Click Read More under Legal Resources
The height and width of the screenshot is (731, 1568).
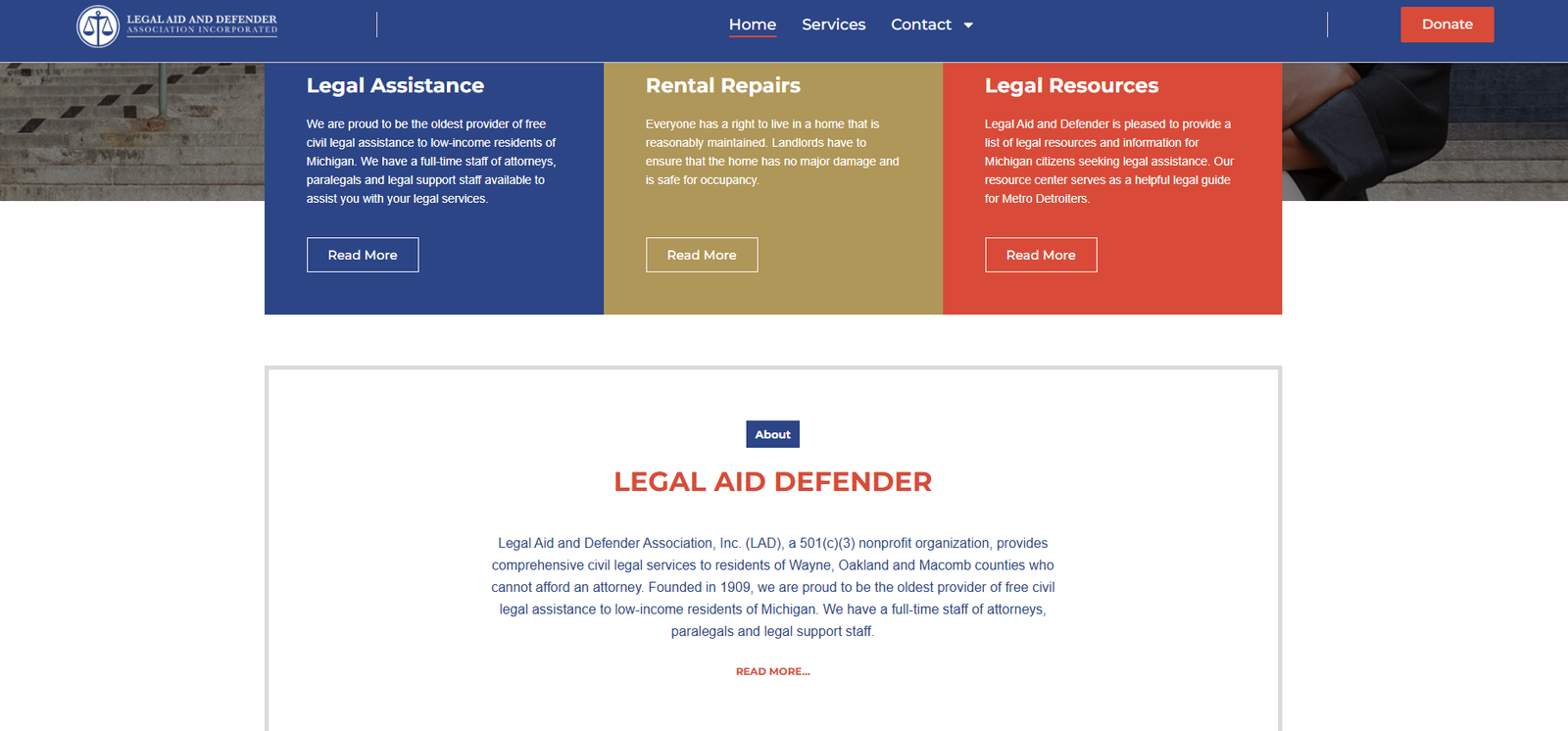point(1041,255)
